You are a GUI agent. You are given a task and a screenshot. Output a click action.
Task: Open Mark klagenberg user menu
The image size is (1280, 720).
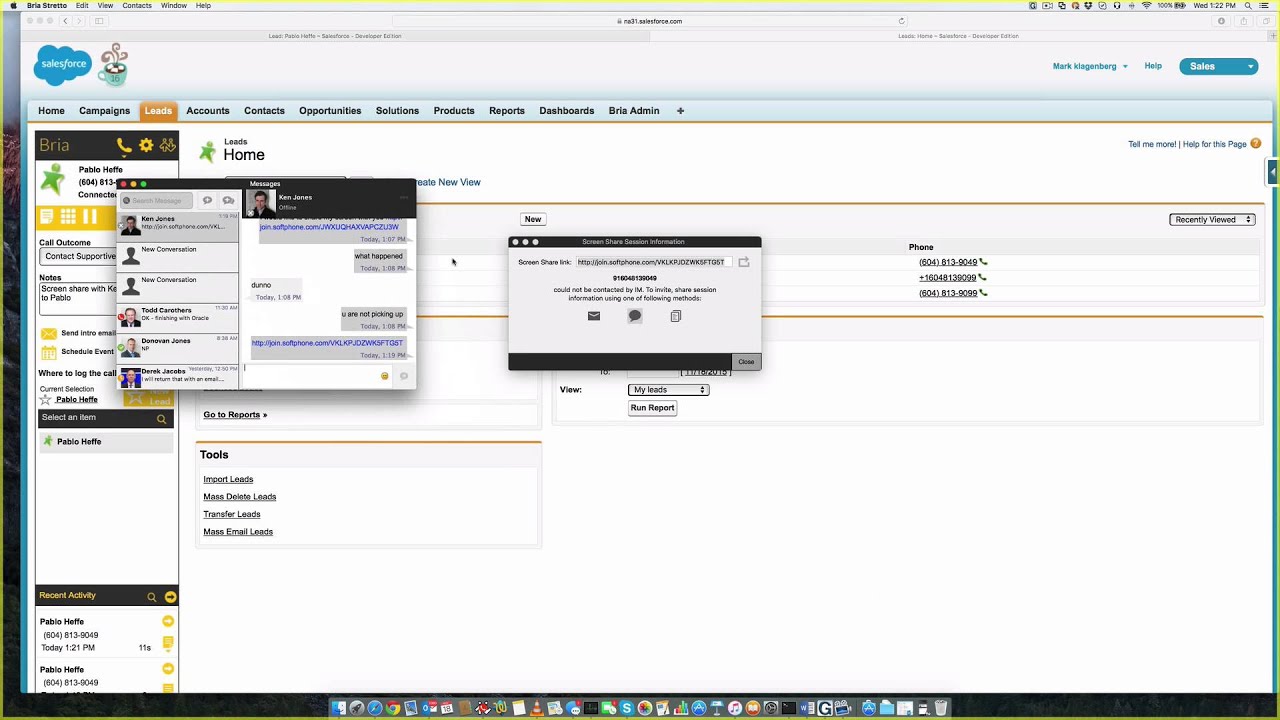point(1090,66)
